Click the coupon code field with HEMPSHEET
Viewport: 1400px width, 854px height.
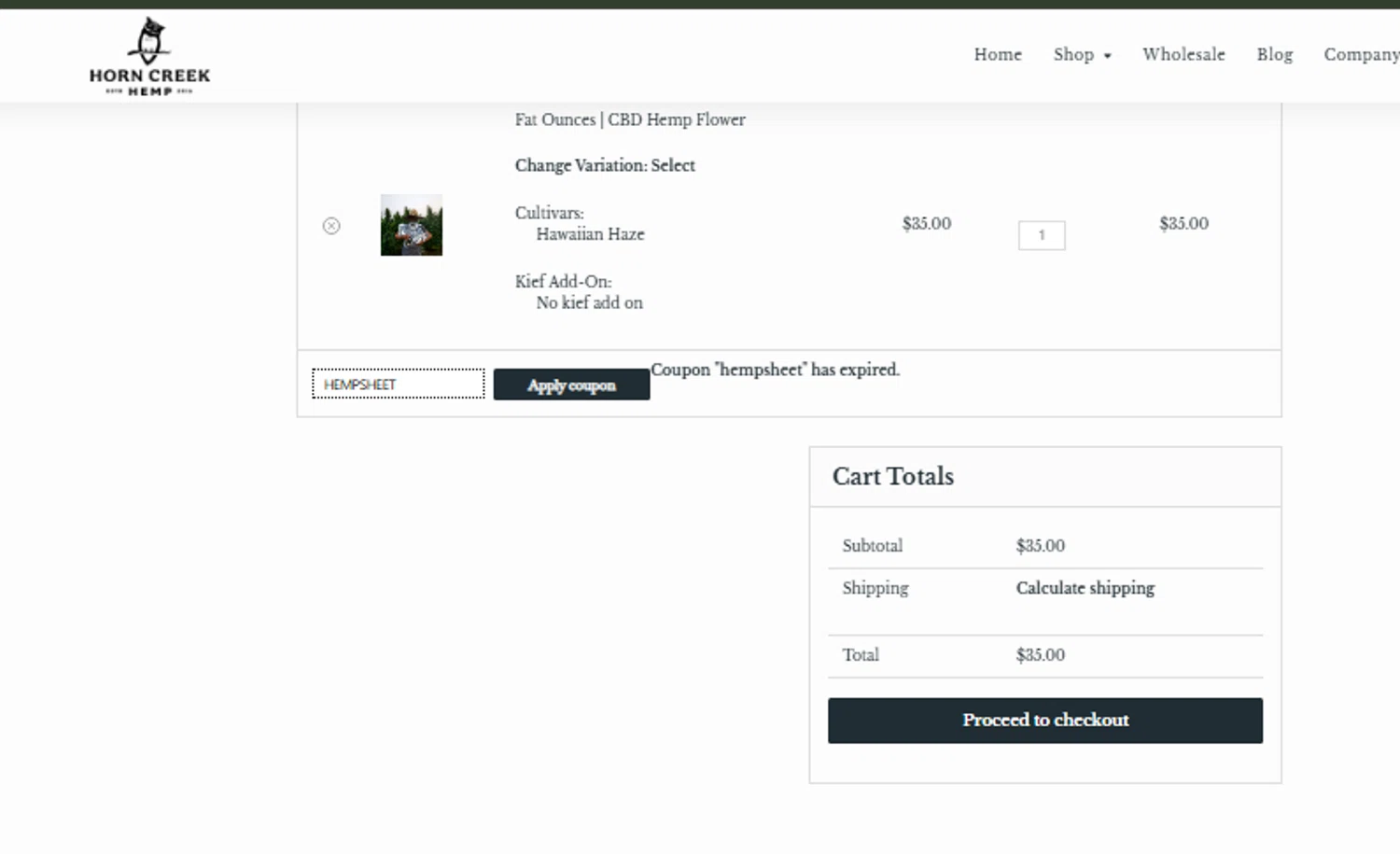coord(399,384)
